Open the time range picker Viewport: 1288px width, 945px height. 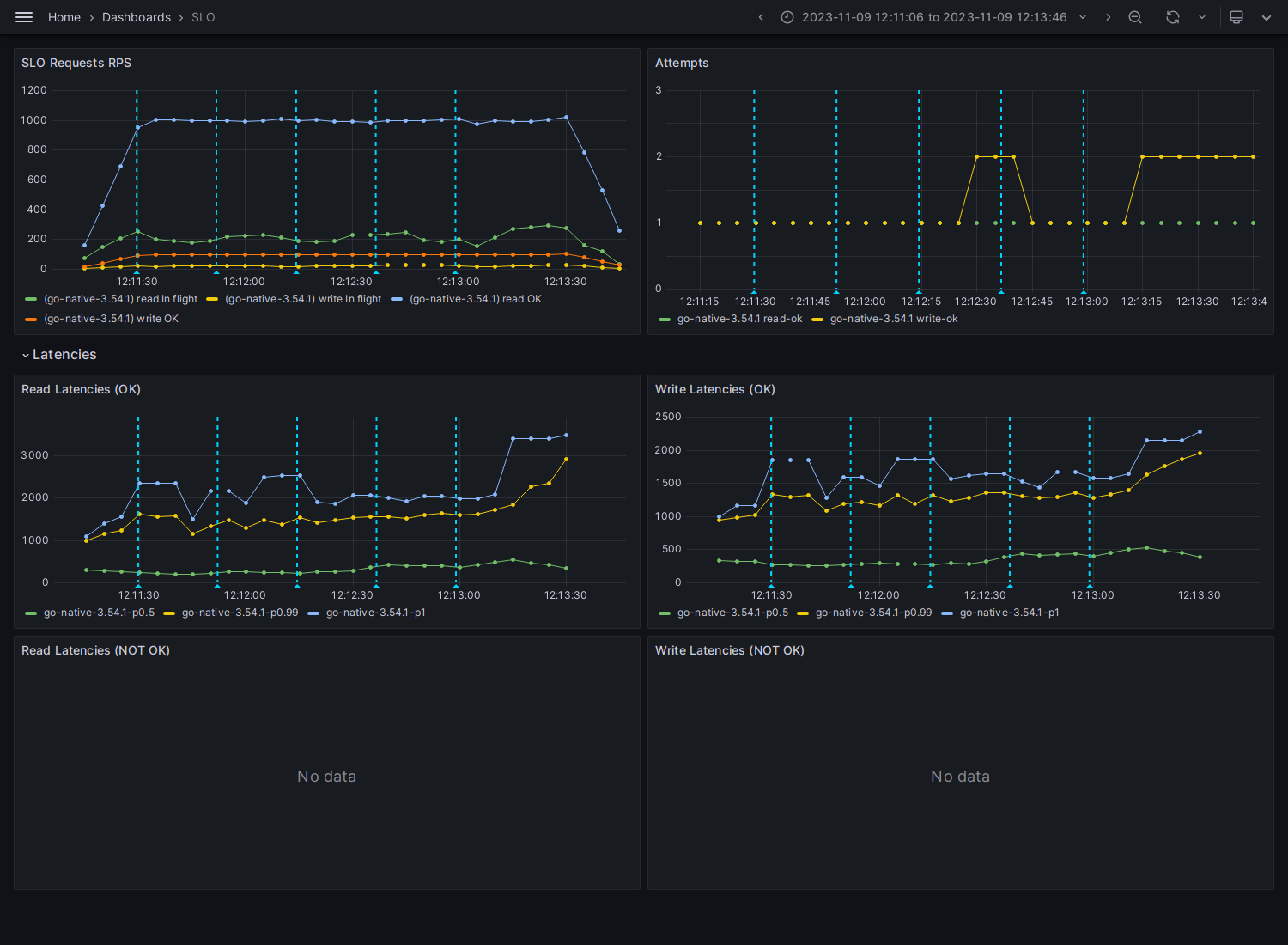pos(934,17)
